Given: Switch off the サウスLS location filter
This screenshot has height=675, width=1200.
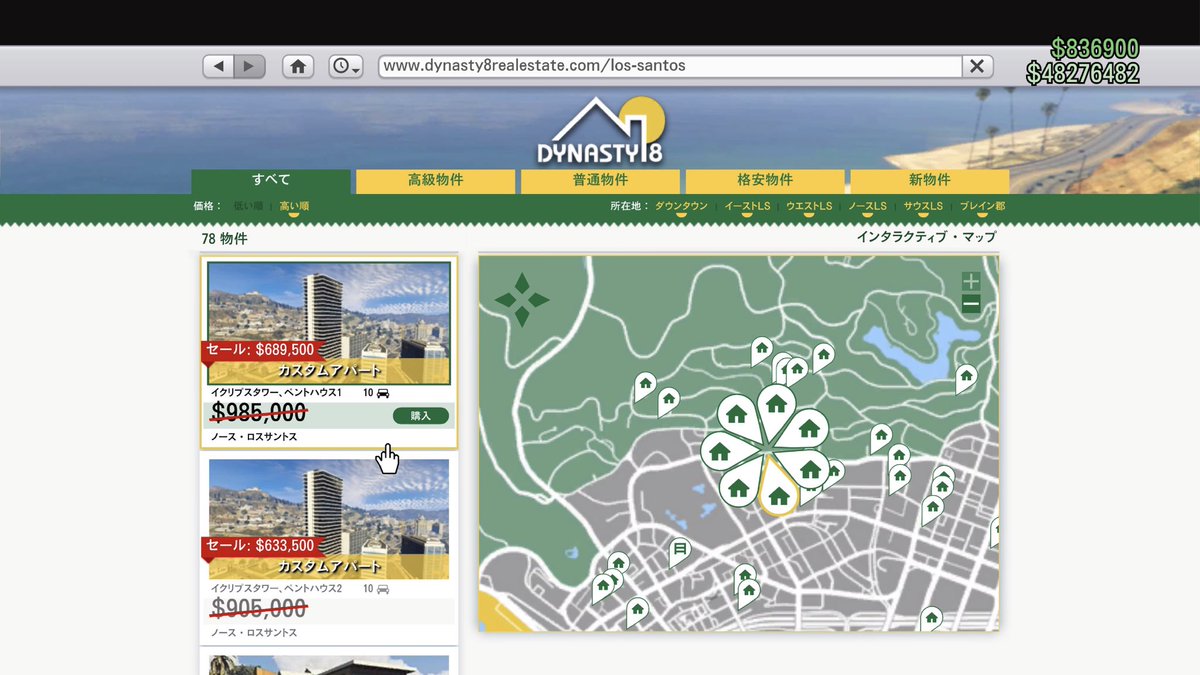Looking at the screenshot, I should (x=923, y=207).
